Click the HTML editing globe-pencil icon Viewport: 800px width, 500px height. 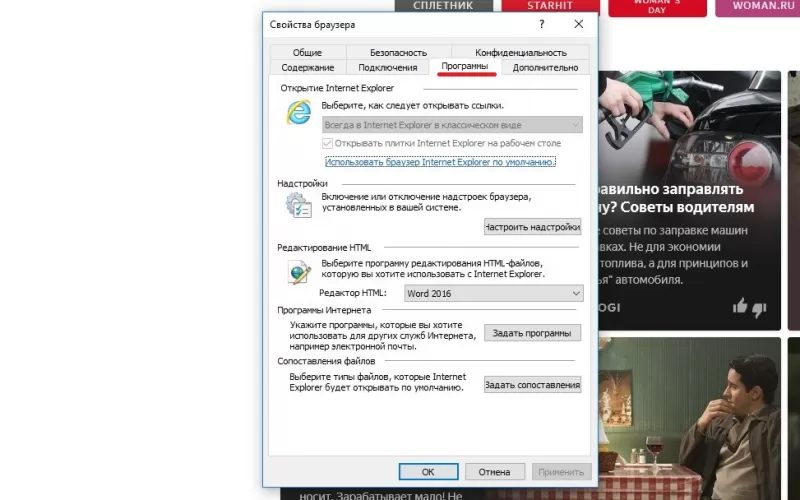(299, 272)
